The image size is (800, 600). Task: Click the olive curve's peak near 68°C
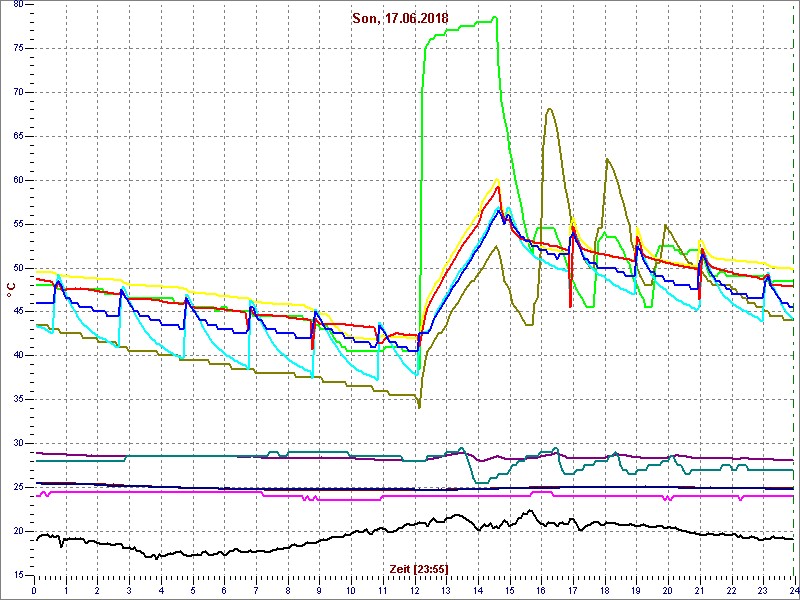click(549, 109)
